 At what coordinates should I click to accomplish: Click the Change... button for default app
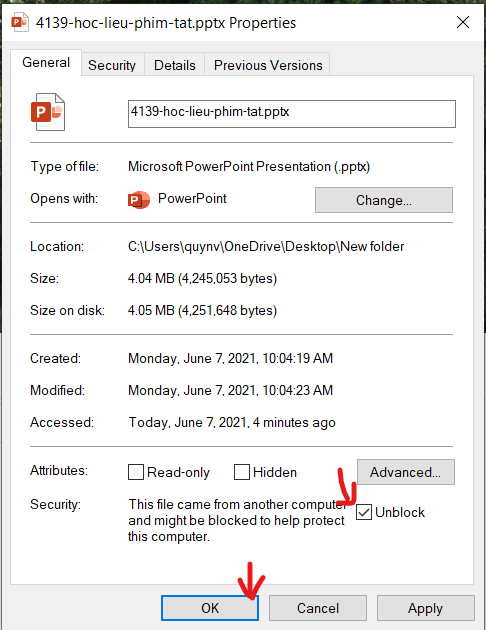click(384, 200)
